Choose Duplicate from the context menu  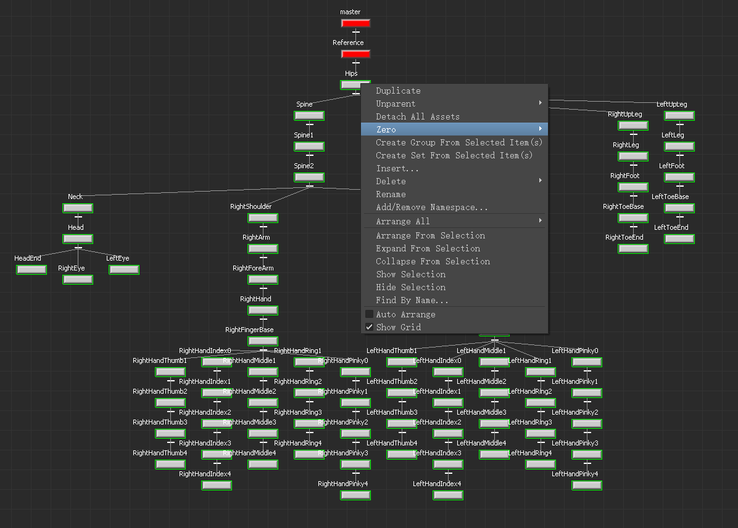click(398, 91)
